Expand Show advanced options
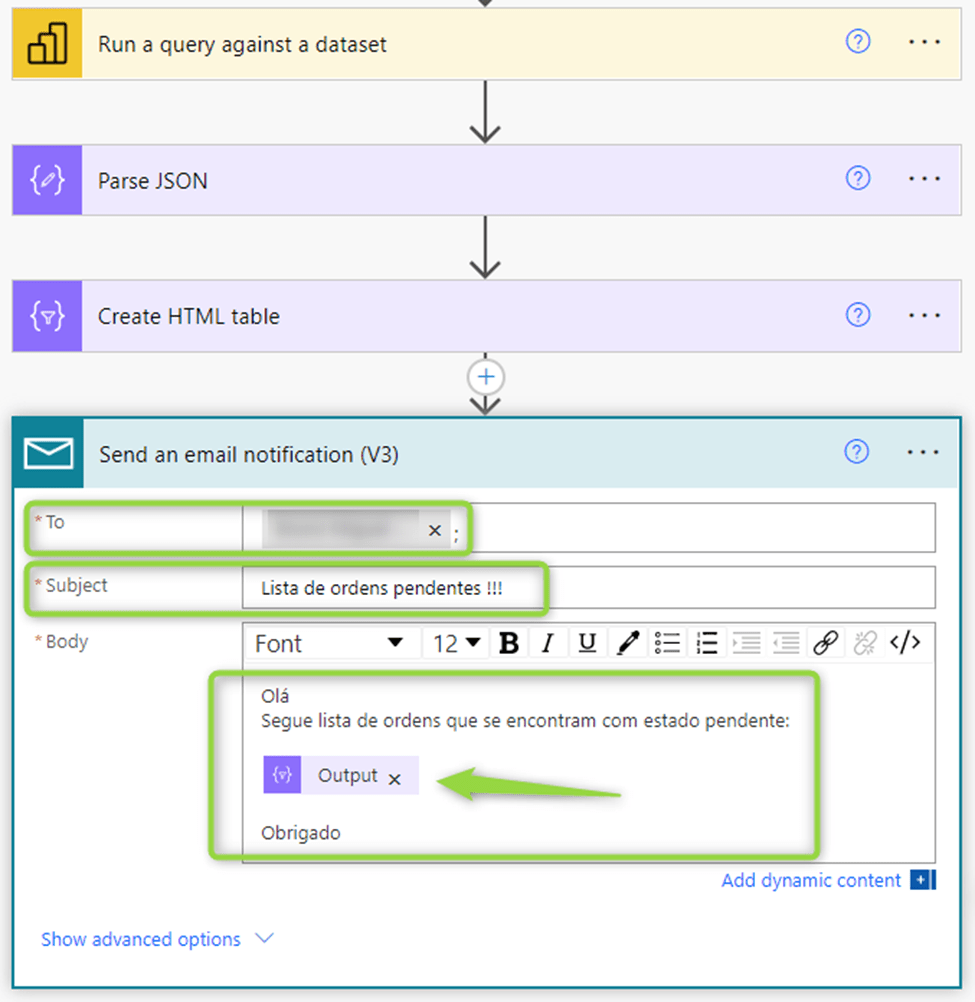Image resolution: width=975 pixels, height=1002 pixels. tap(157, 939)
